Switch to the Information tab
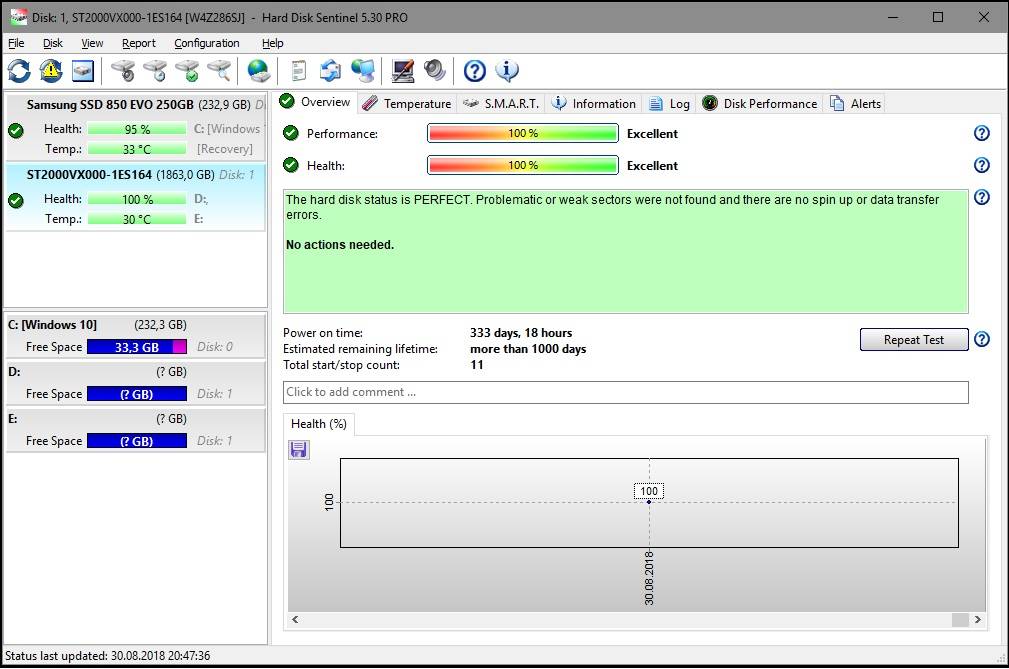The width and height of the screenshot is (1009, 669). click(594, 104)
